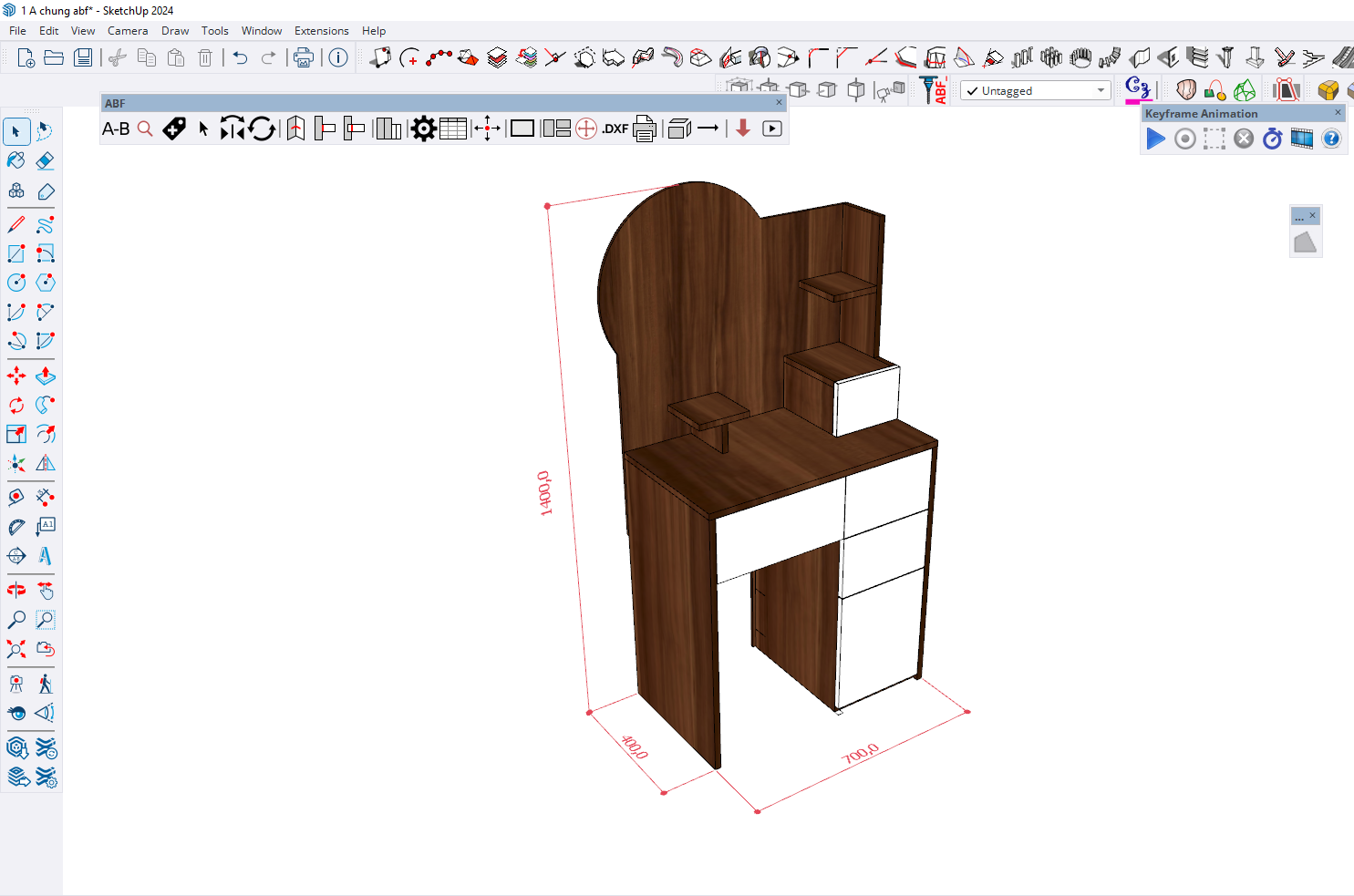Select the Eraser tool
The image size is (1354, 896).
coord(45,161)
